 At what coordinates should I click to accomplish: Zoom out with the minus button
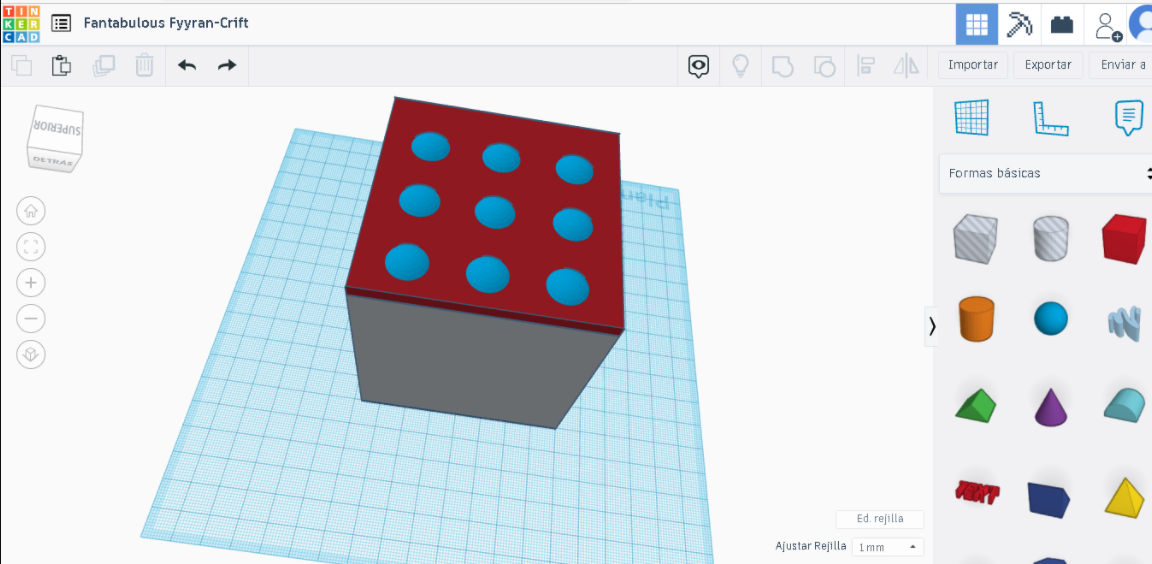tap(31, 319)
